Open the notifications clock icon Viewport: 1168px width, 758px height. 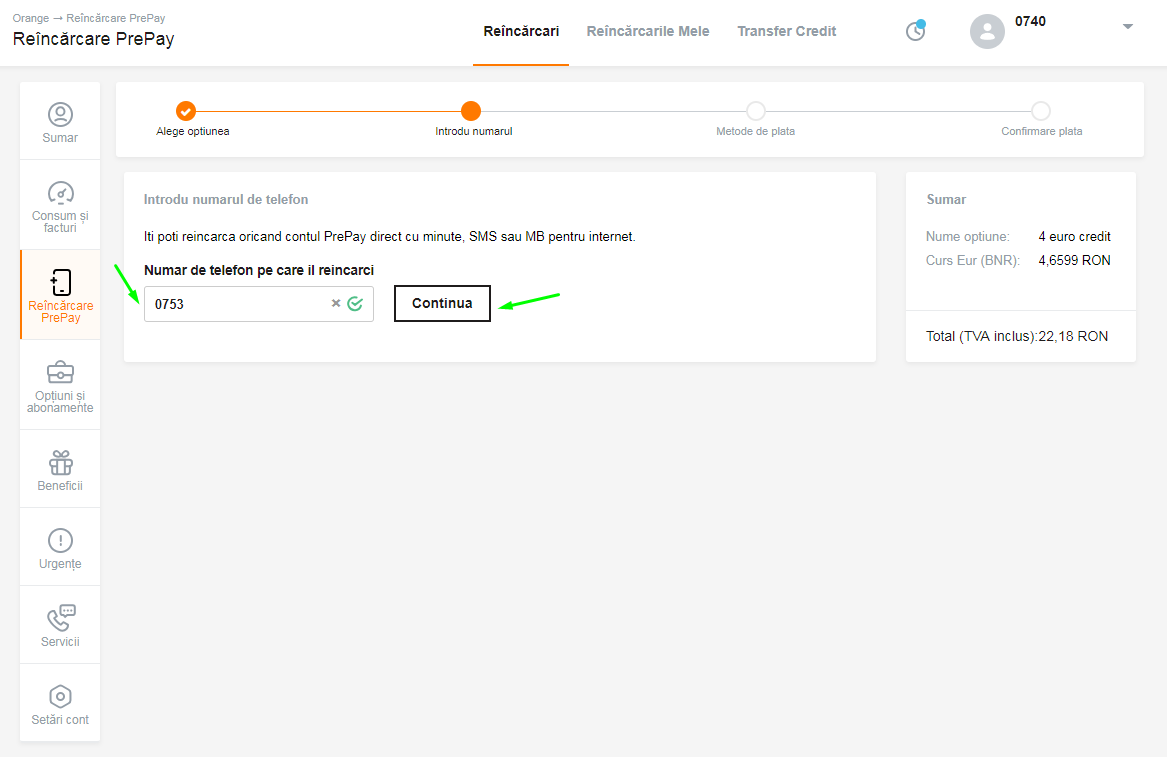[x=915, y=31]
